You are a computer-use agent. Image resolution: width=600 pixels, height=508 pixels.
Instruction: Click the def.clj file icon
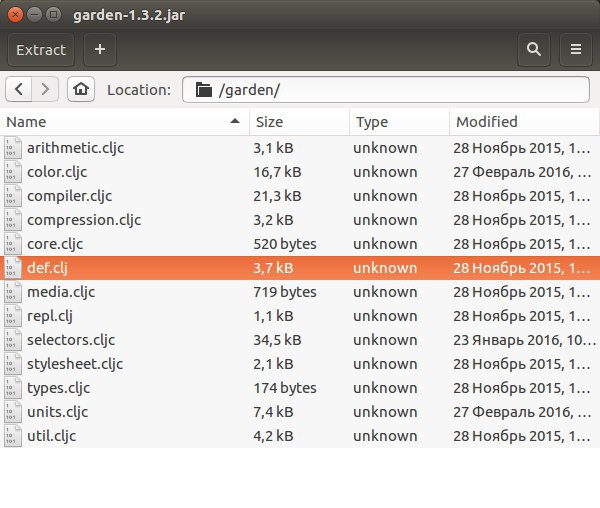13,268
